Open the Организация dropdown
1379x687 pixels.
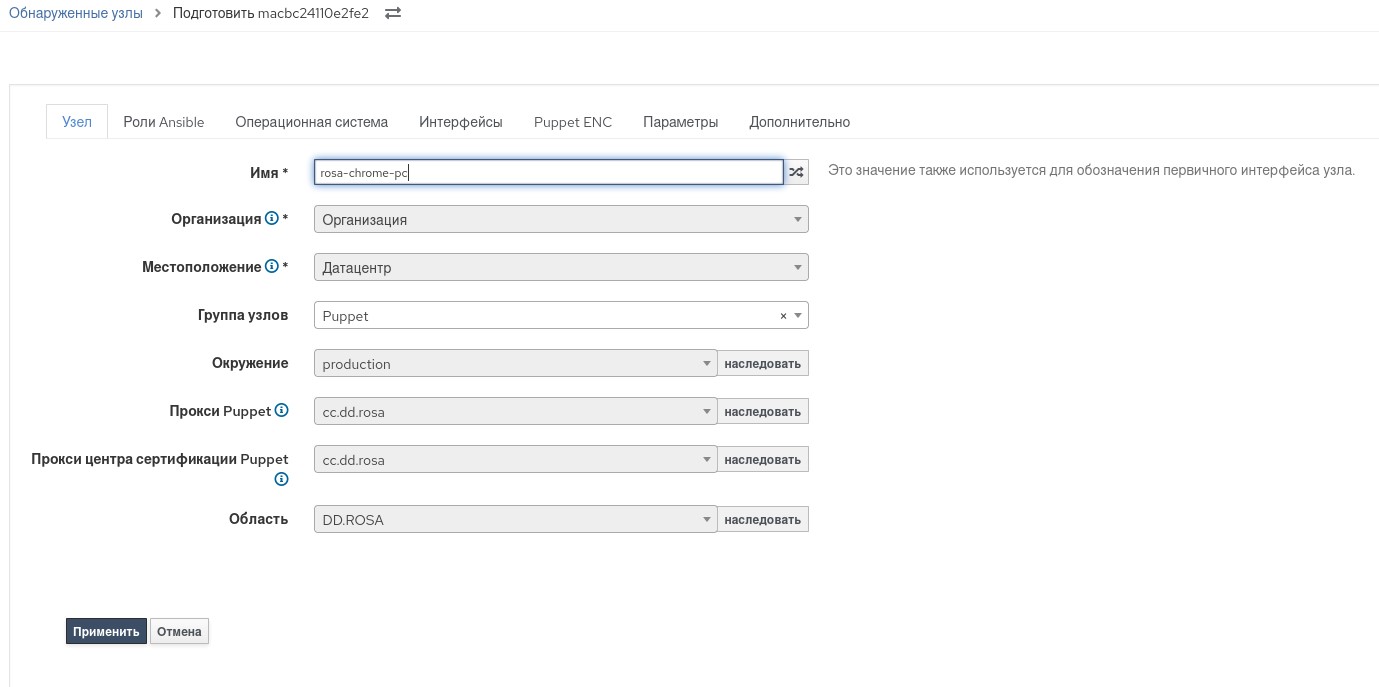pos(560,219)
